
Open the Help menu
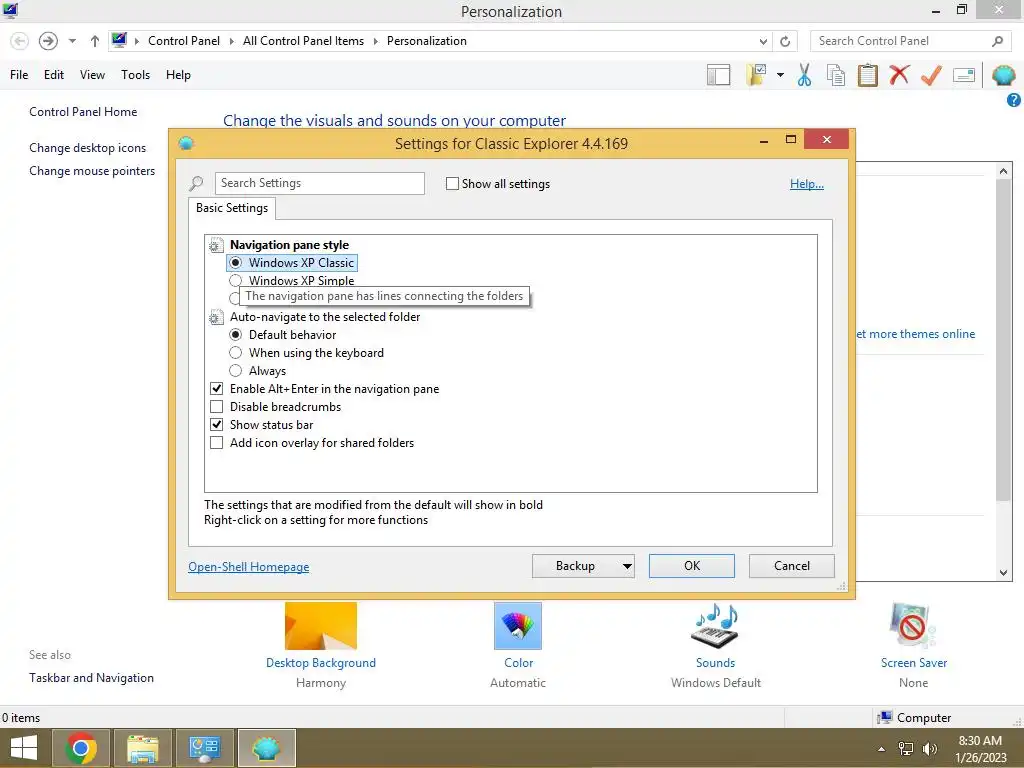point(178,75)
